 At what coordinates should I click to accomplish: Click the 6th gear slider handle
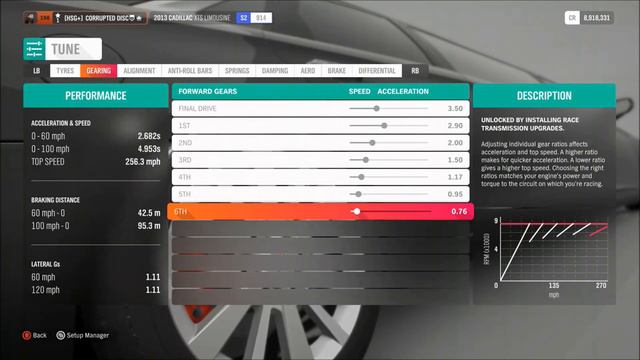pos(357,211)
